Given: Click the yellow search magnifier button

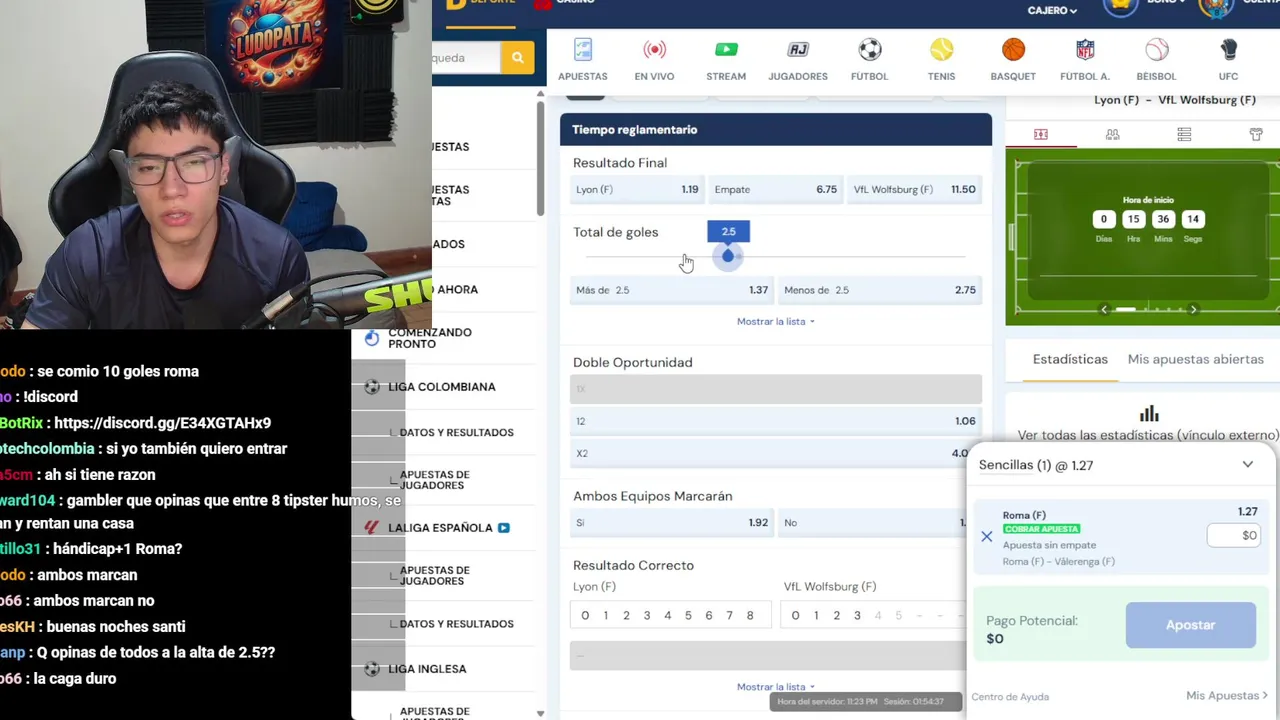Looking at the screenshot, I should point(517,58).
